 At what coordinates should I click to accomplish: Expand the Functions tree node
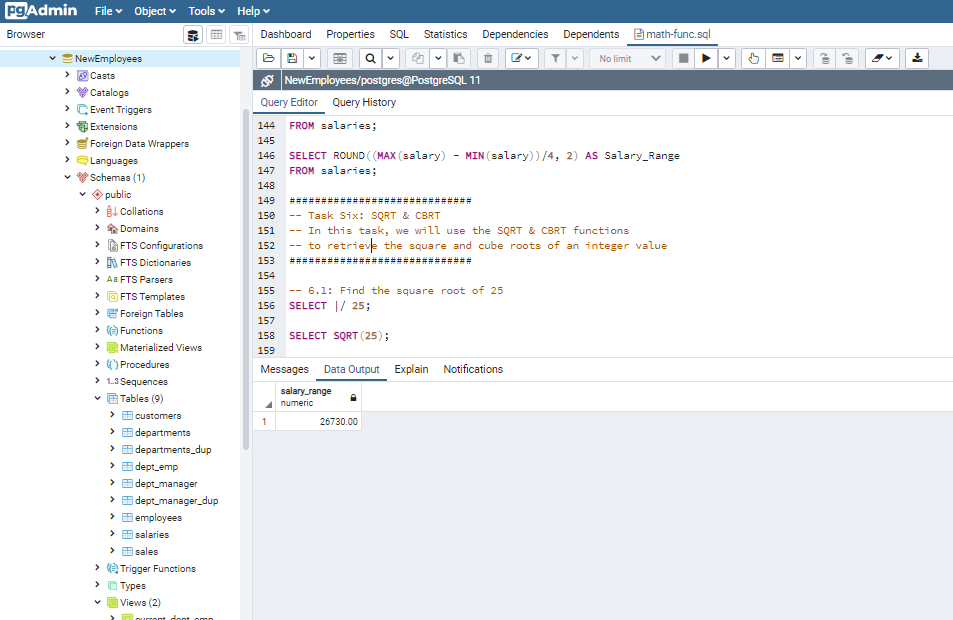pos(97,330)
